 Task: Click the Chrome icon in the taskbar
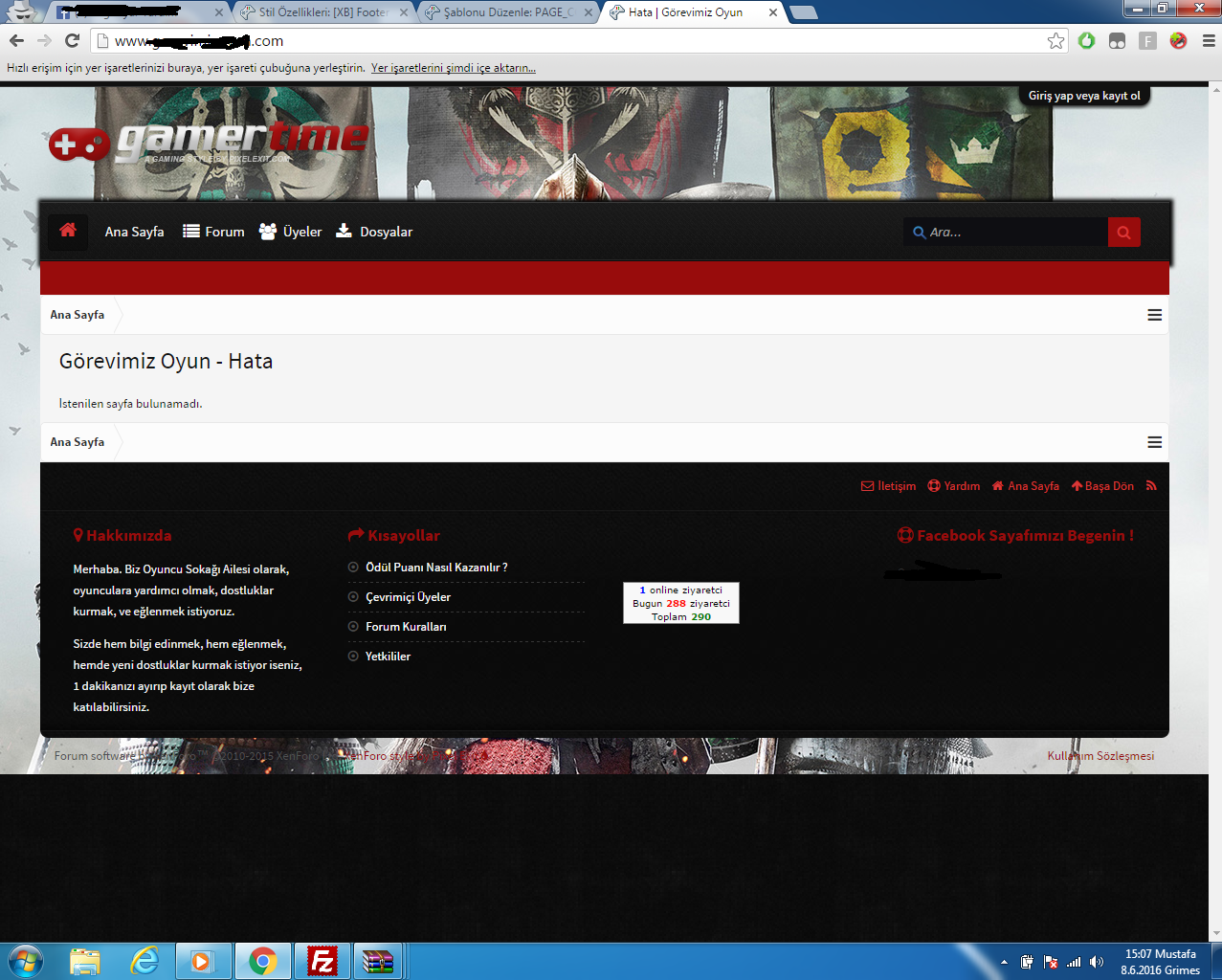click(x=263, y=961)
